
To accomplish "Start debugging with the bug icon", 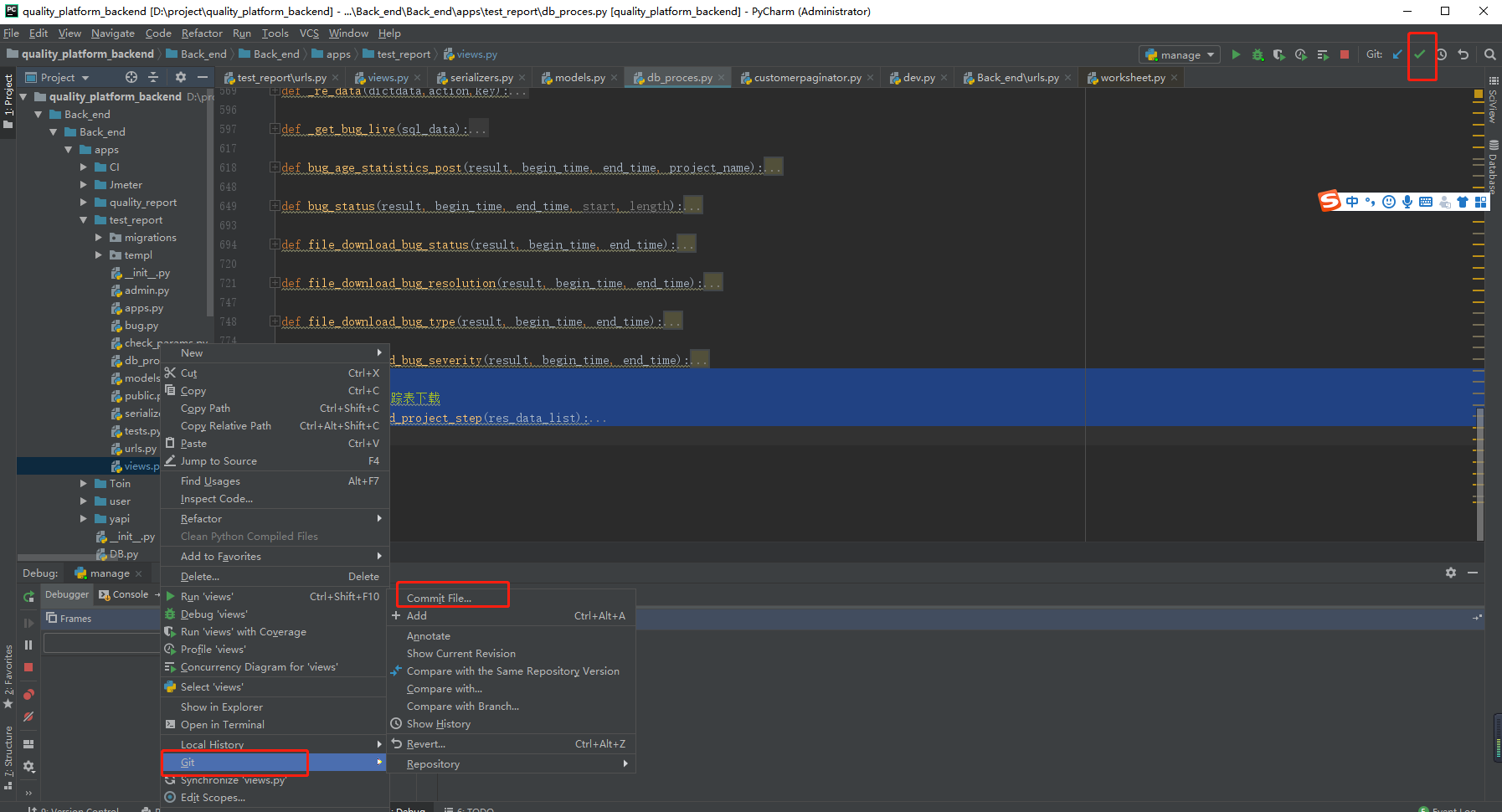I will [x=1258, y=54].
